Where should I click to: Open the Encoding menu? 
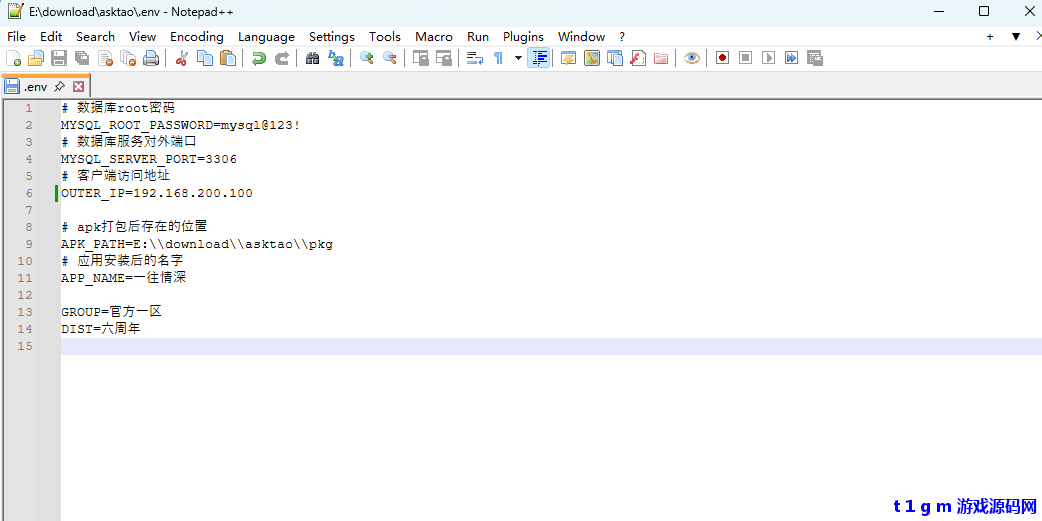(x=197, y=37)
